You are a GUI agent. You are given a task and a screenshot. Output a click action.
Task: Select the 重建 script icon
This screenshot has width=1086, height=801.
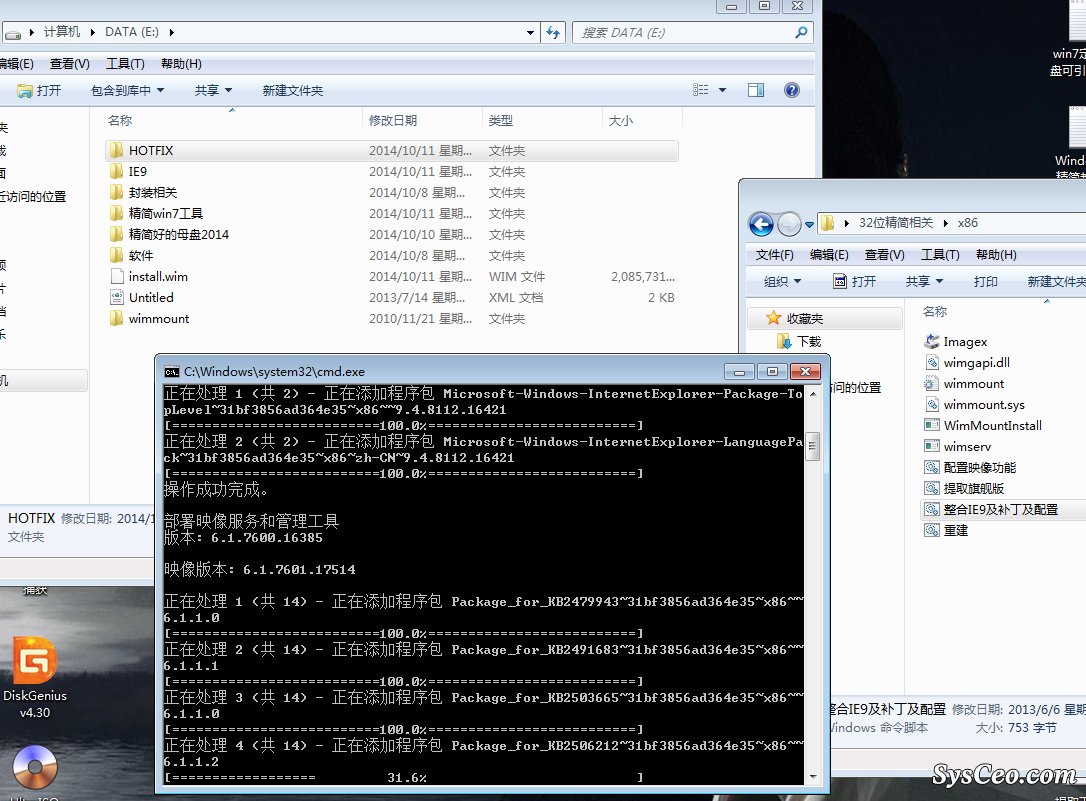tap(932, 530)
